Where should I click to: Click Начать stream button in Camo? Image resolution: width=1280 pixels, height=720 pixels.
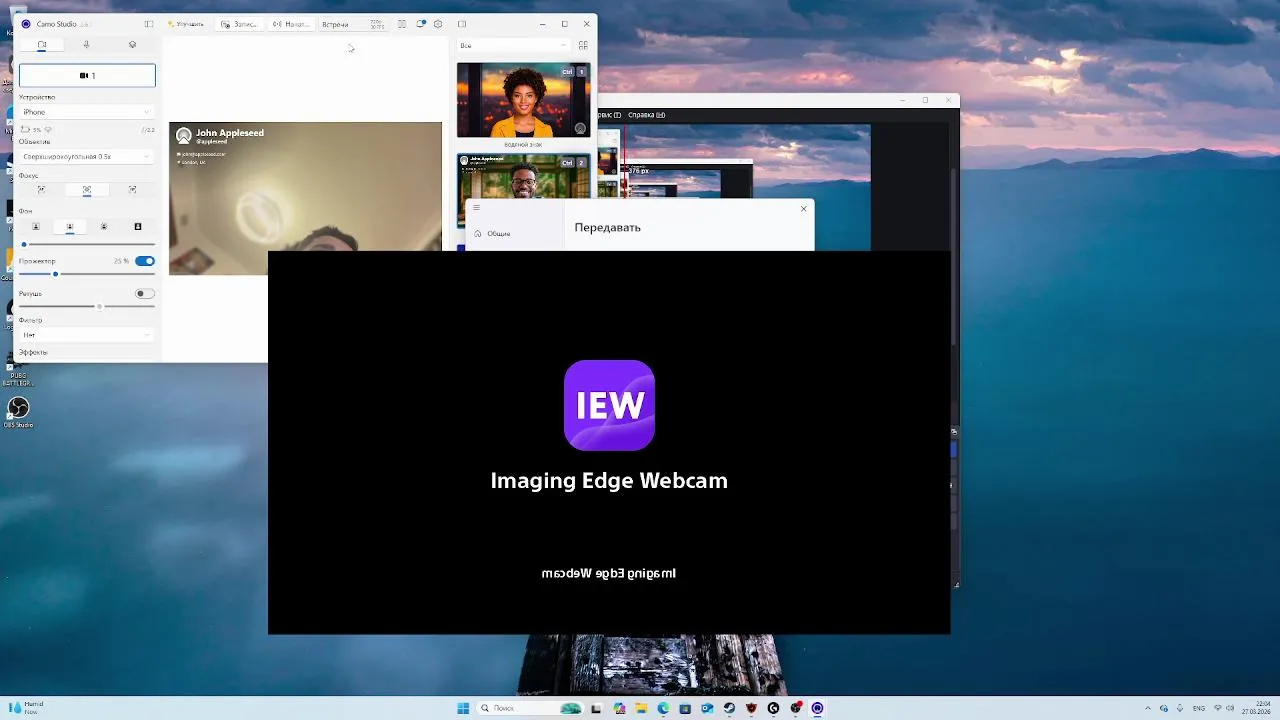point(291,24)
